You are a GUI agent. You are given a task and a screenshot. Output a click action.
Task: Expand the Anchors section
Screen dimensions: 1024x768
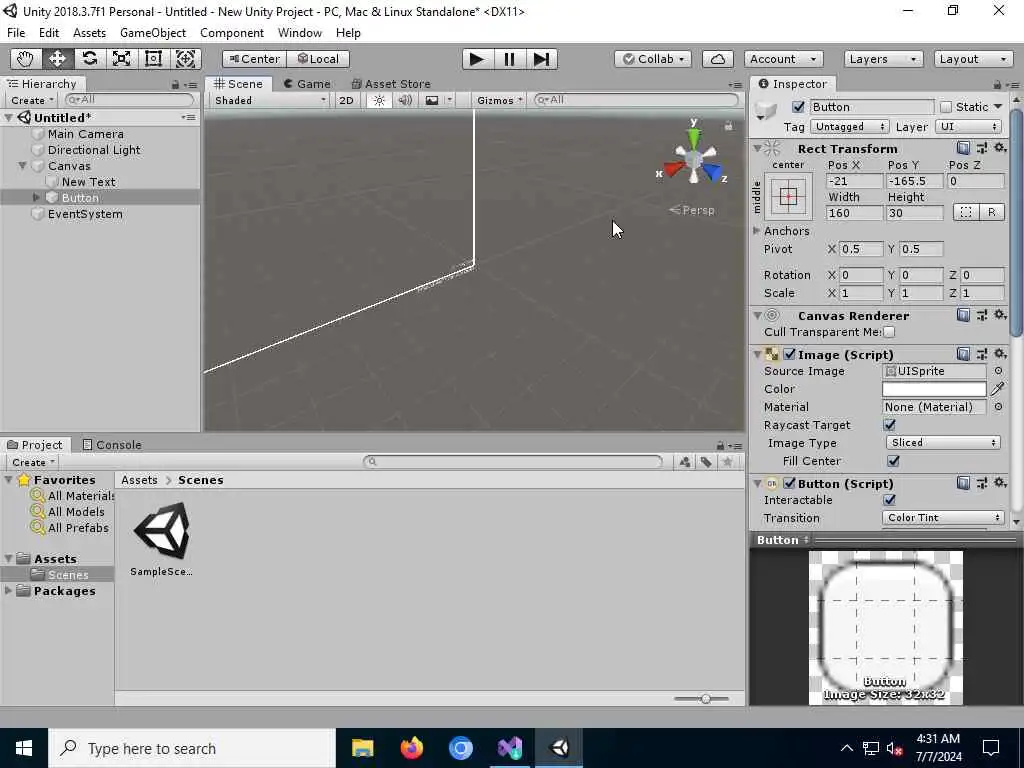pyautogui.click(x=757, y=231)
